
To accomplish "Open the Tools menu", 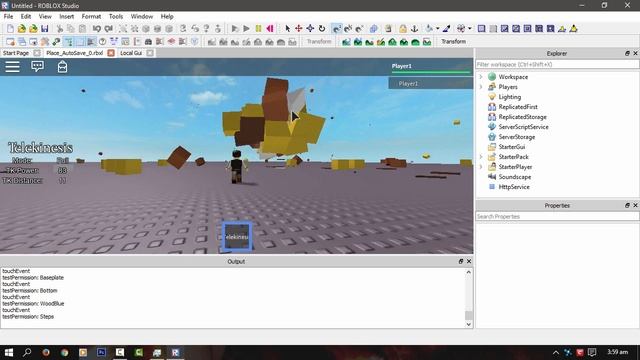I will click(116, 16).
